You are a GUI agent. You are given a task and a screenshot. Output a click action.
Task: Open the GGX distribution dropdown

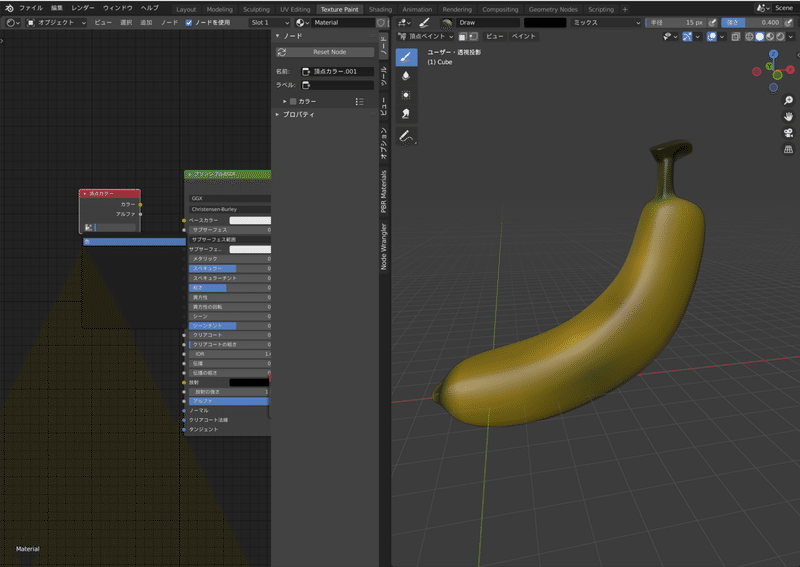click(x=230, y=199)
